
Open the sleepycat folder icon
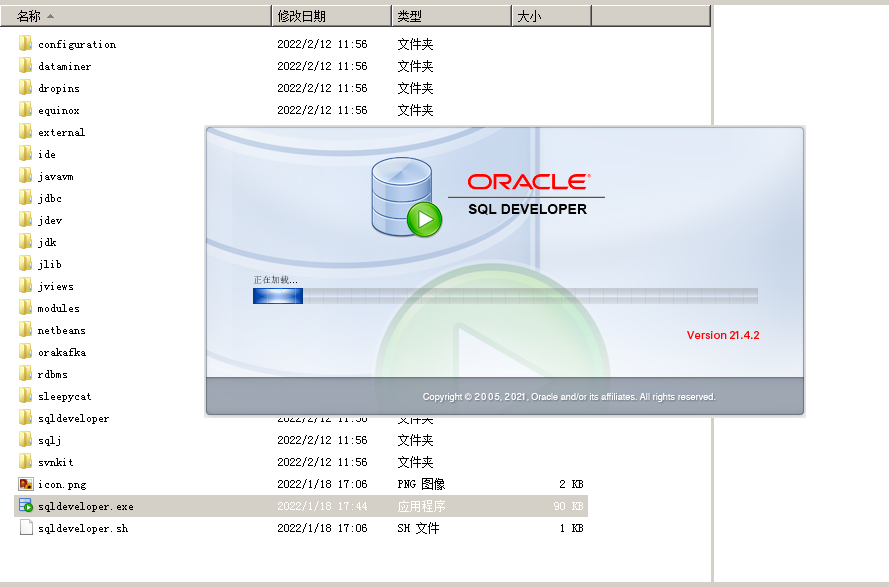(x=23, y=396)
